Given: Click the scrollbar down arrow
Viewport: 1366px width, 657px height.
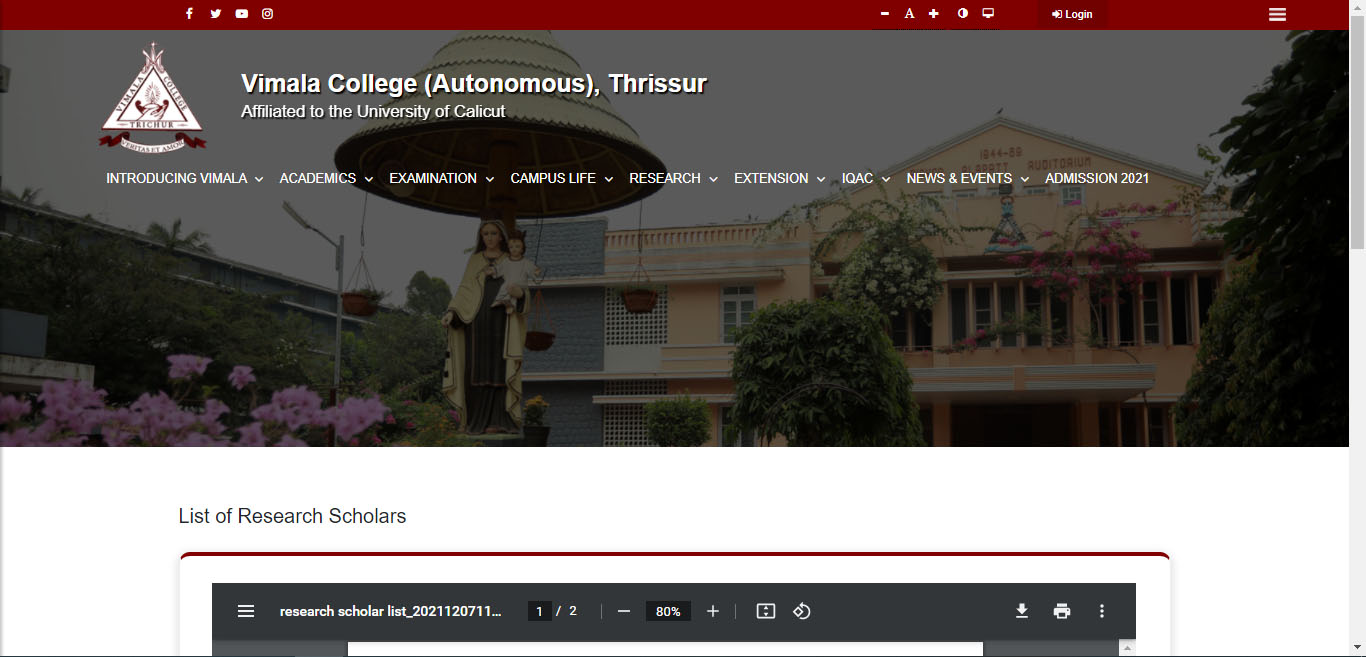Looking at the screenshot, I should point(1357,649).
